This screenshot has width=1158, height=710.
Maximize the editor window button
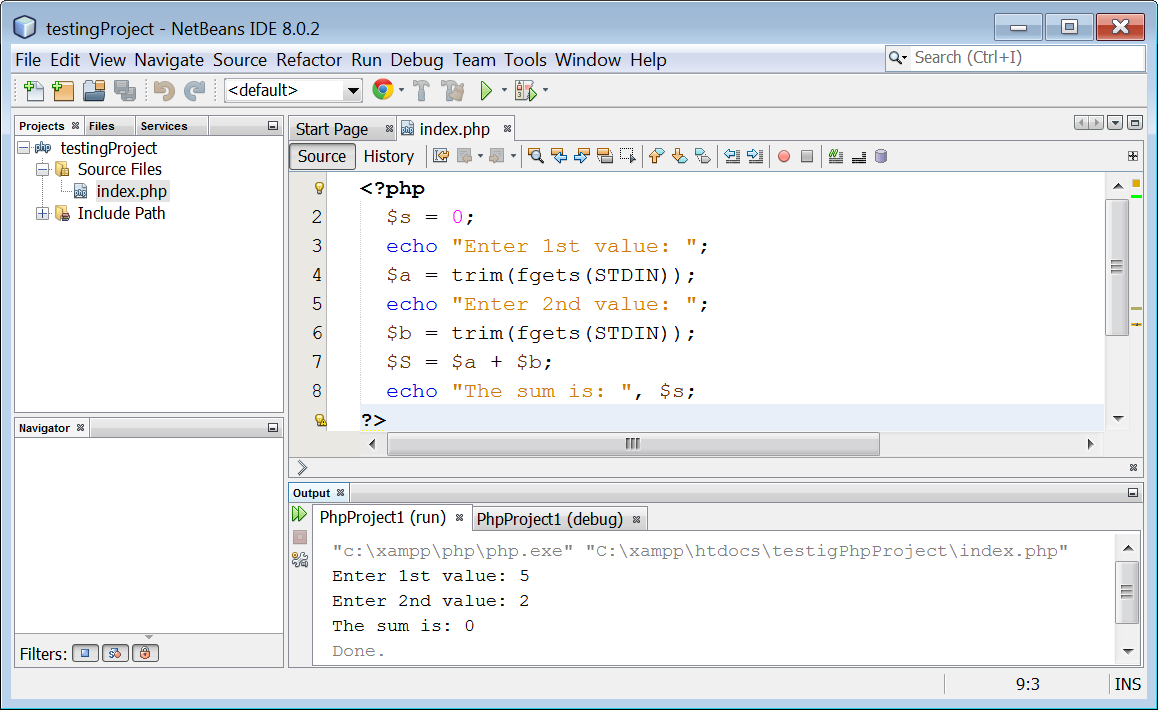pos(1135,123)
